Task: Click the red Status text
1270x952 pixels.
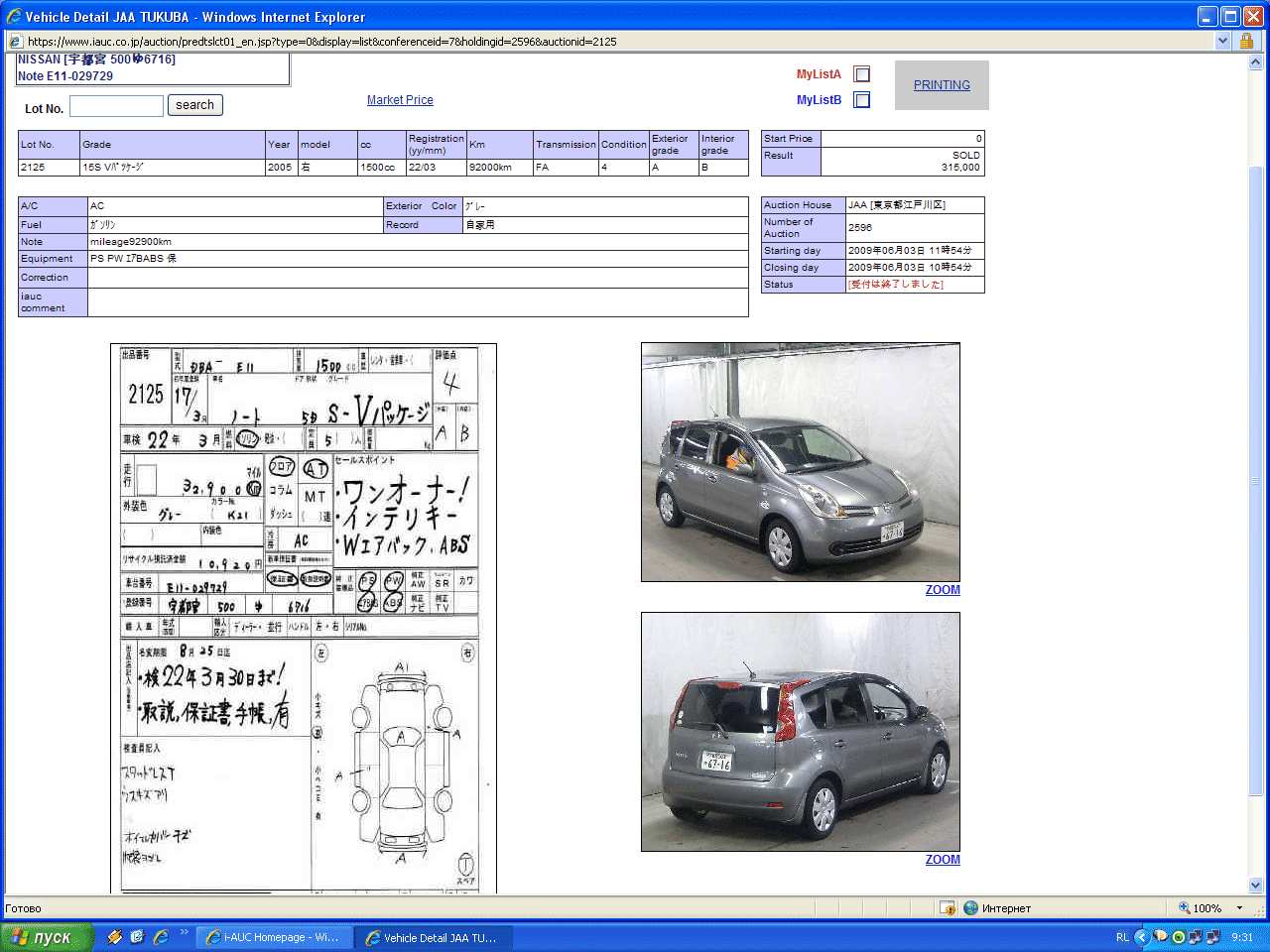Action: click(896, 285)
